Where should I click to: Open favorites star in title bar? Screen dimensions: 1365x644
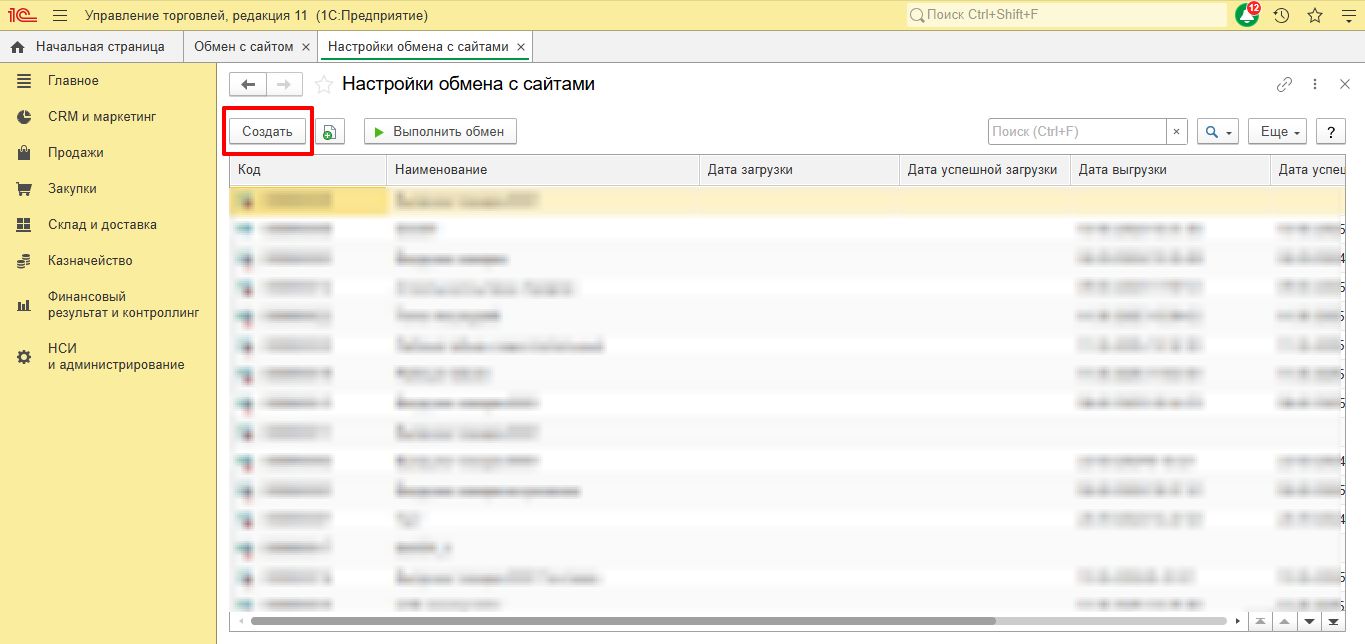click(1314, 15)
